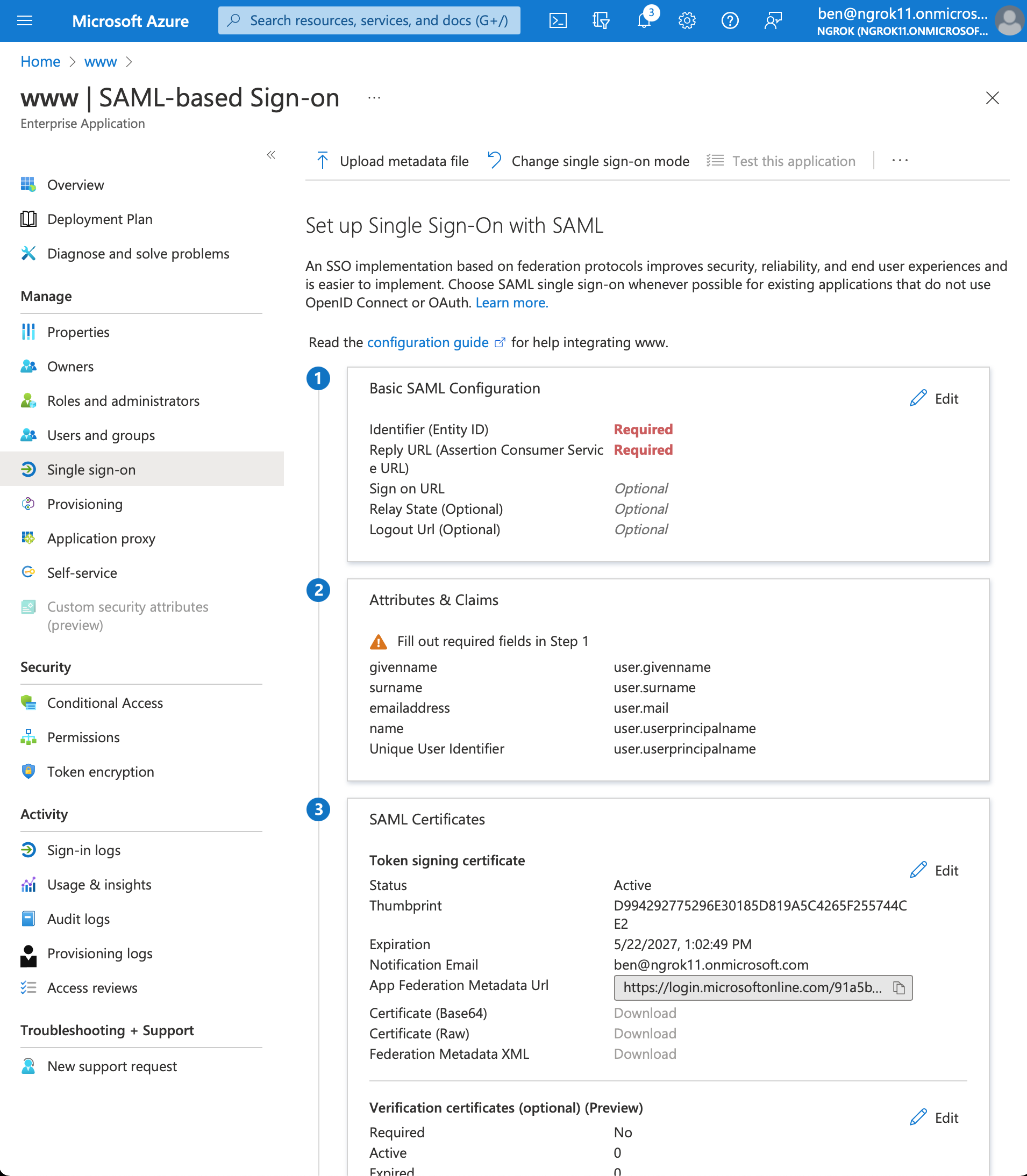Screen dimensions: 1027x1176
Task: Open Cloud Shell icon in header
Action: pos(558,20)
